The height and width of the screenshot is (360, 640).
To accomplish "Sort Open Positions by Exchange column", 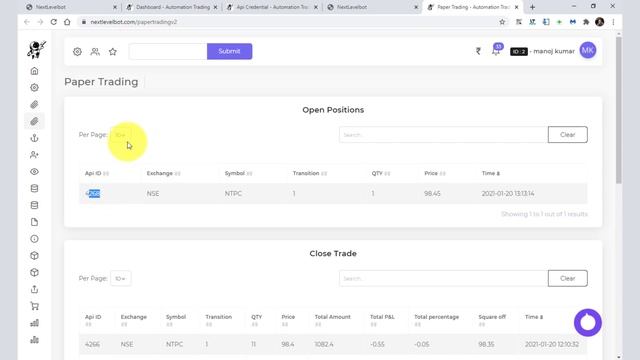I will coord(163,173).
